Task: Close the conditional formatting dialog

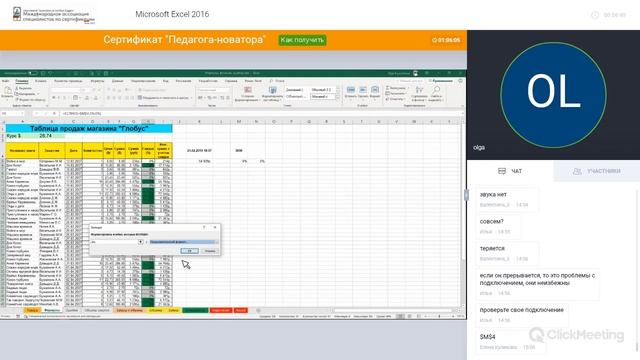Action: 215,227
